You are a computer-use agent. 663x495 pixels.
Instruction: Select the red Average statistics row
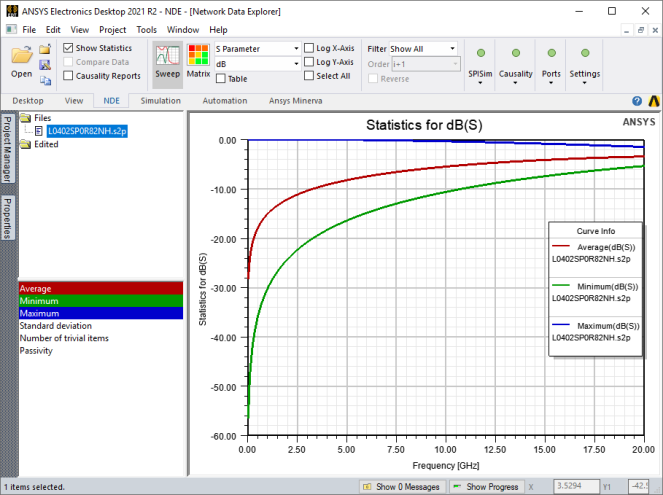click(100, 287)
